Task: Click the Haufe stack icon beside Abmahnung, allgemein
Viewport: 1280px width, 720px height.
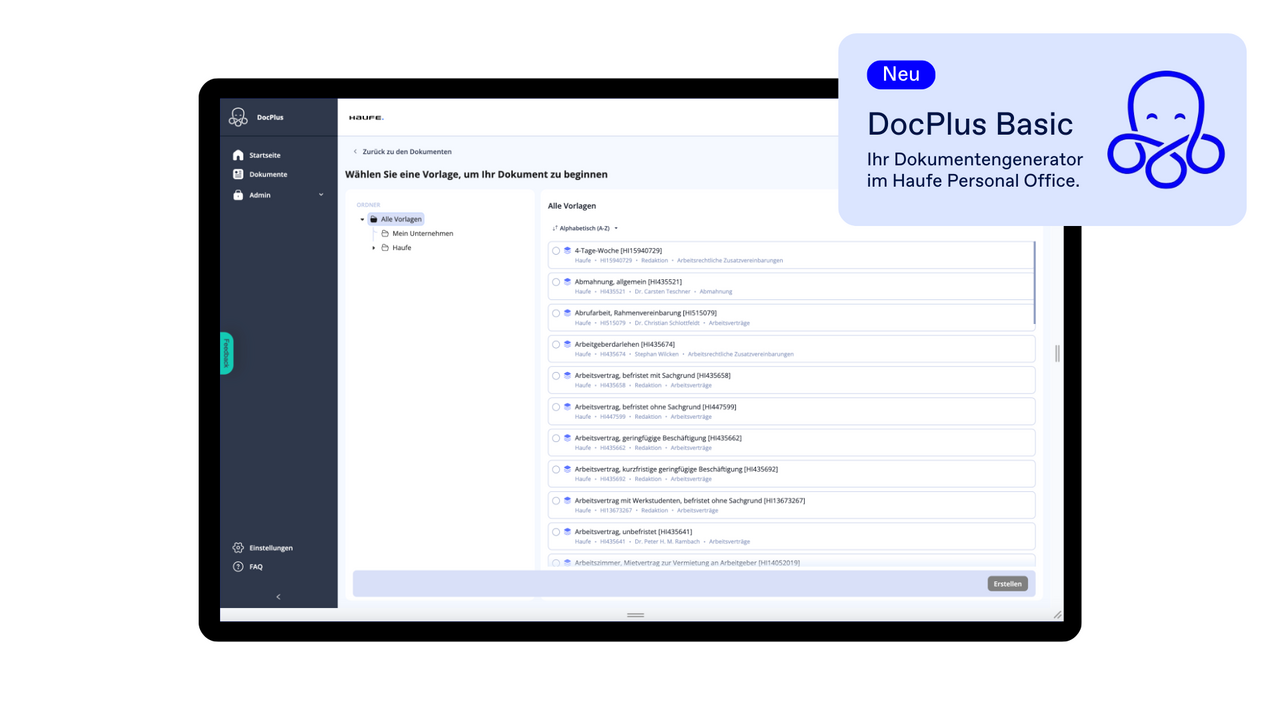Action: pyautogui.click(x=568, y=281)
